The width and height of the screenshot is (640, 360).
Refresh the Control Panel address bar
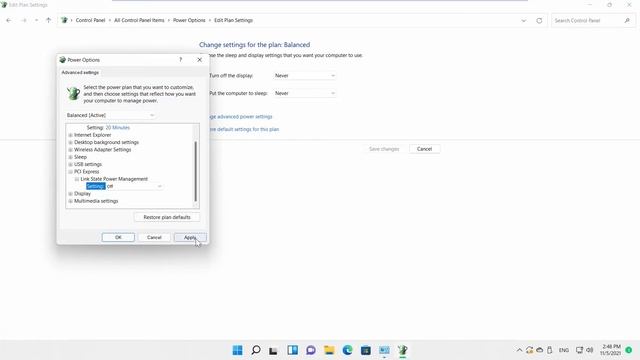[539, 20]
